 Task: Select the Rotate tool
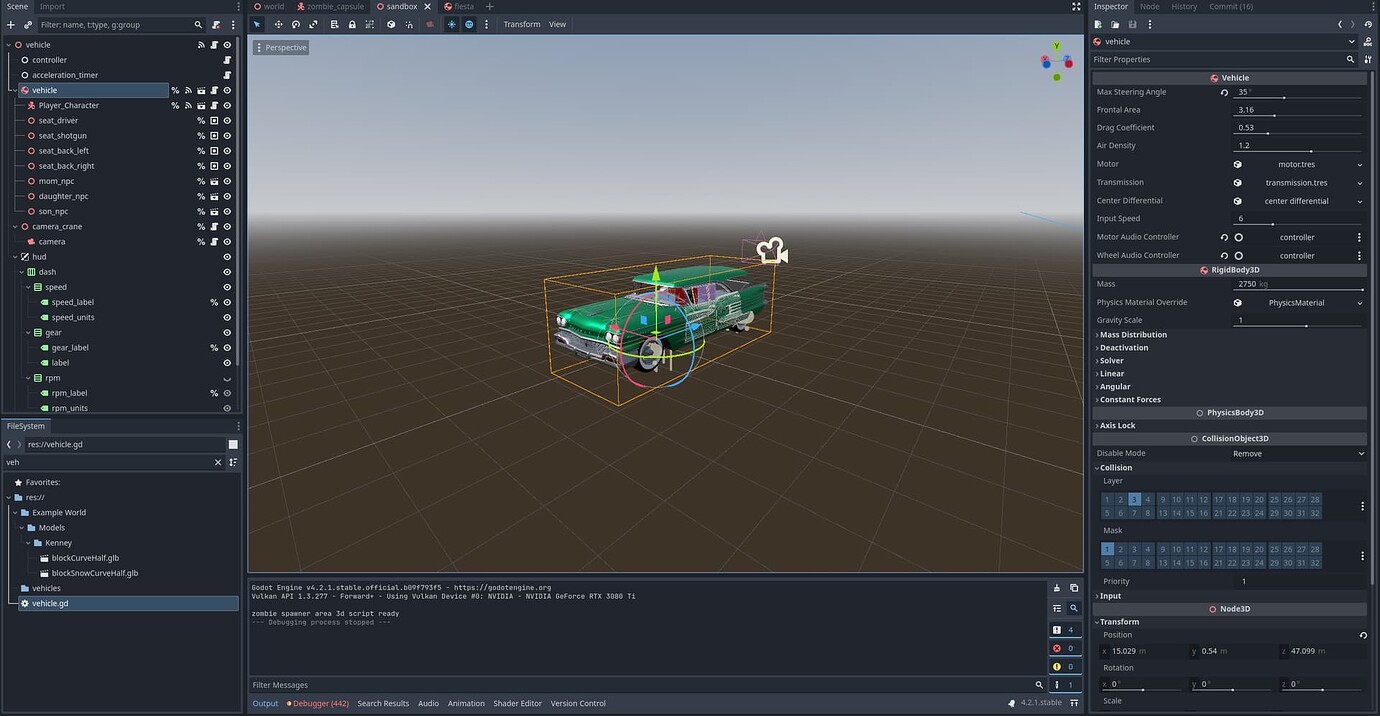[297, 24]
